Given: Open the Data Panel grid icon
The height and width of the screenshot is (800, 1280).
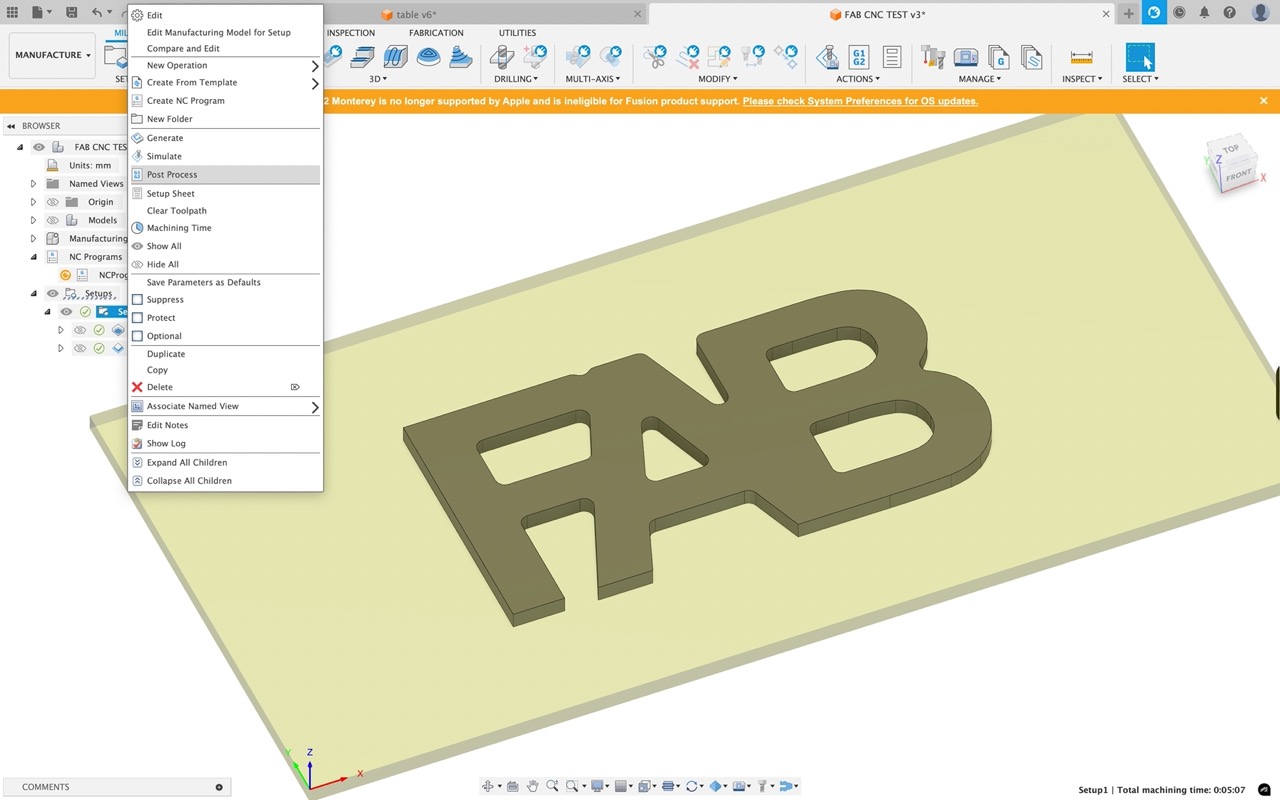Looking at the screenshot, I should pyautogui.click(x=12, y=13).
